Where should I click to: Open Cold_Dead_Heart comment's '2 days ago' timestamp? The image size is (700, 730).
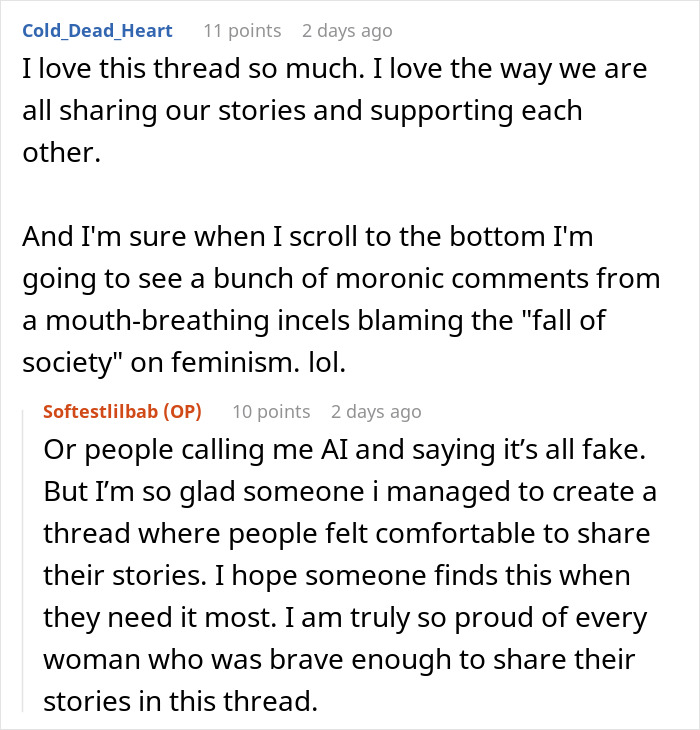[x=347, y=30]
